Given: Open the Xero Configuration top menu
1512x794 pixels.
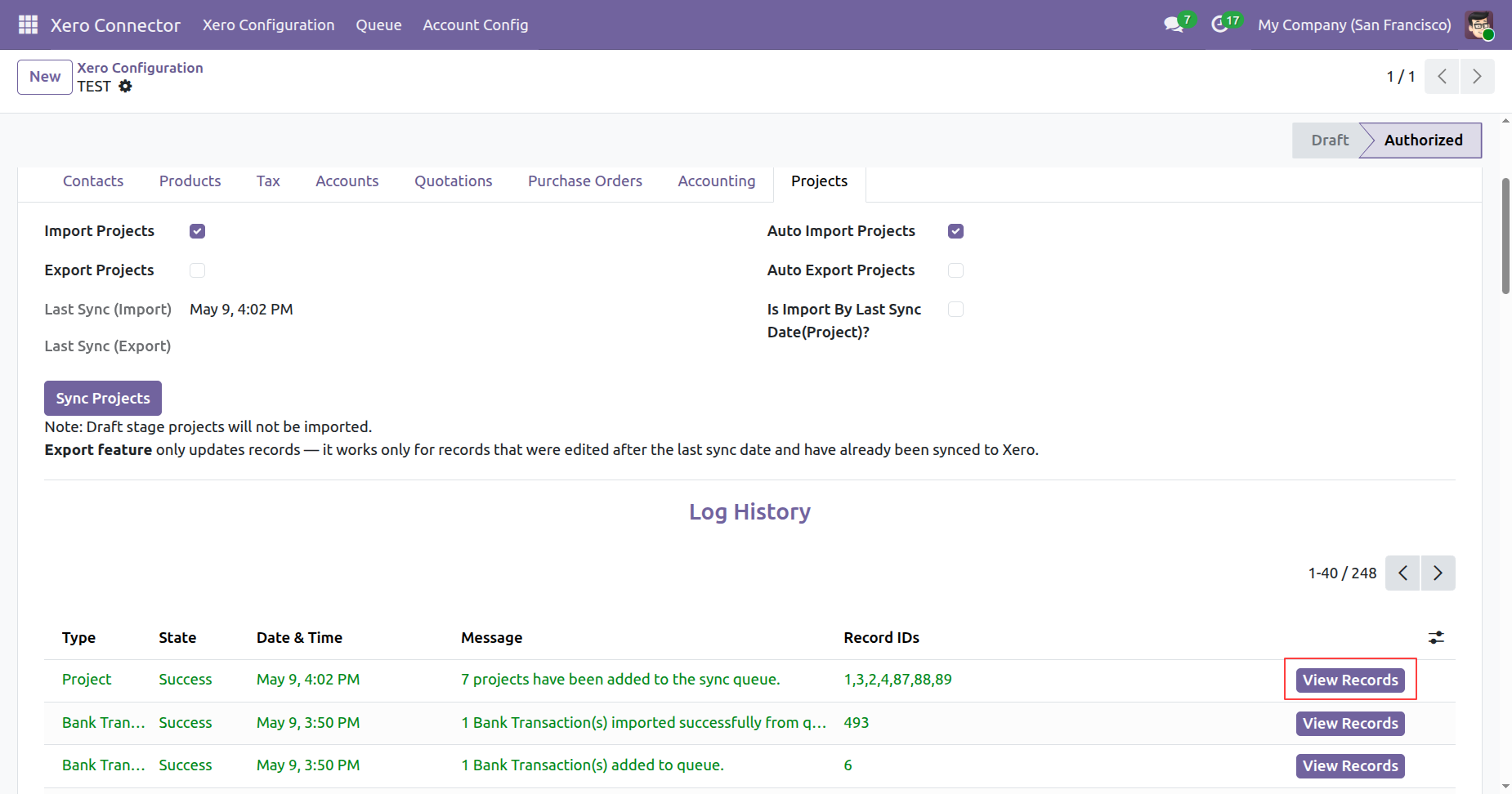Looking at the screenshot, I should click(268, 25).
